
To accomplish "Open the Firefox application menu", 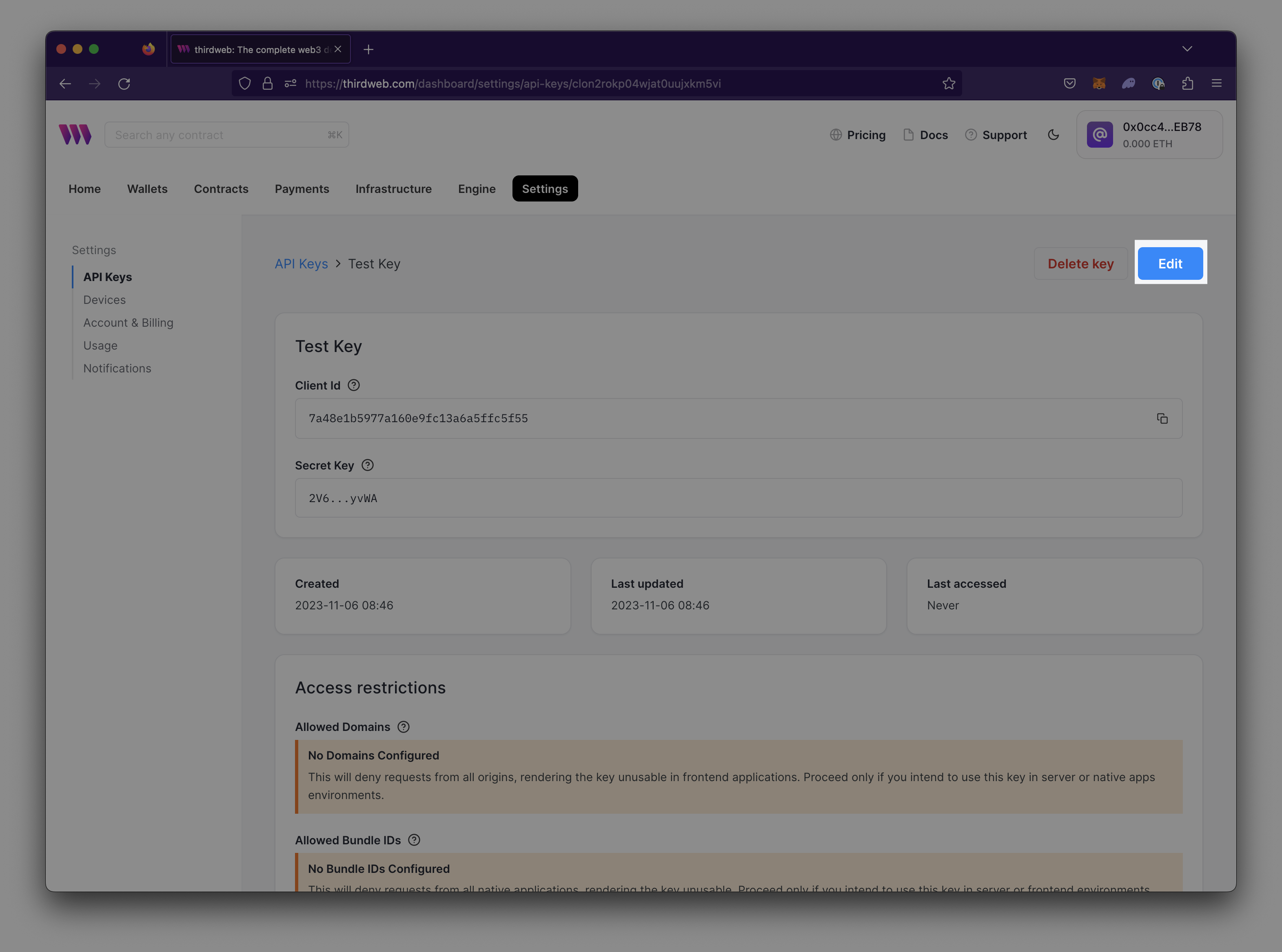I will pos(1216,84).
